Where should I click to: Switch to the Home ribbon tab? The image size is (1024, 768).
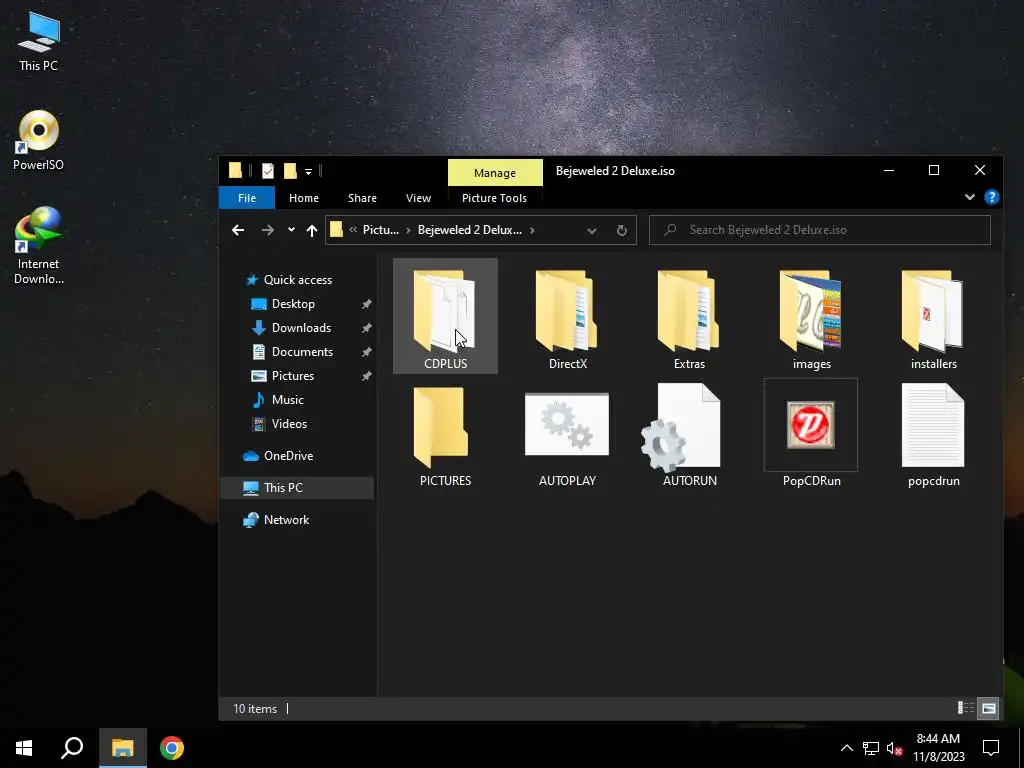304,198
